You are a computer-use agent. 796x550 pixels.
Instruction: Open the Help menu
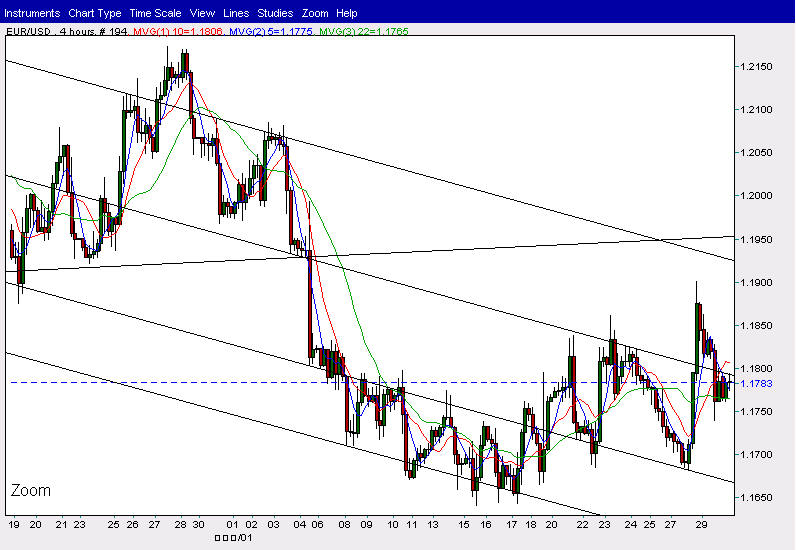[x=347, y=13]
